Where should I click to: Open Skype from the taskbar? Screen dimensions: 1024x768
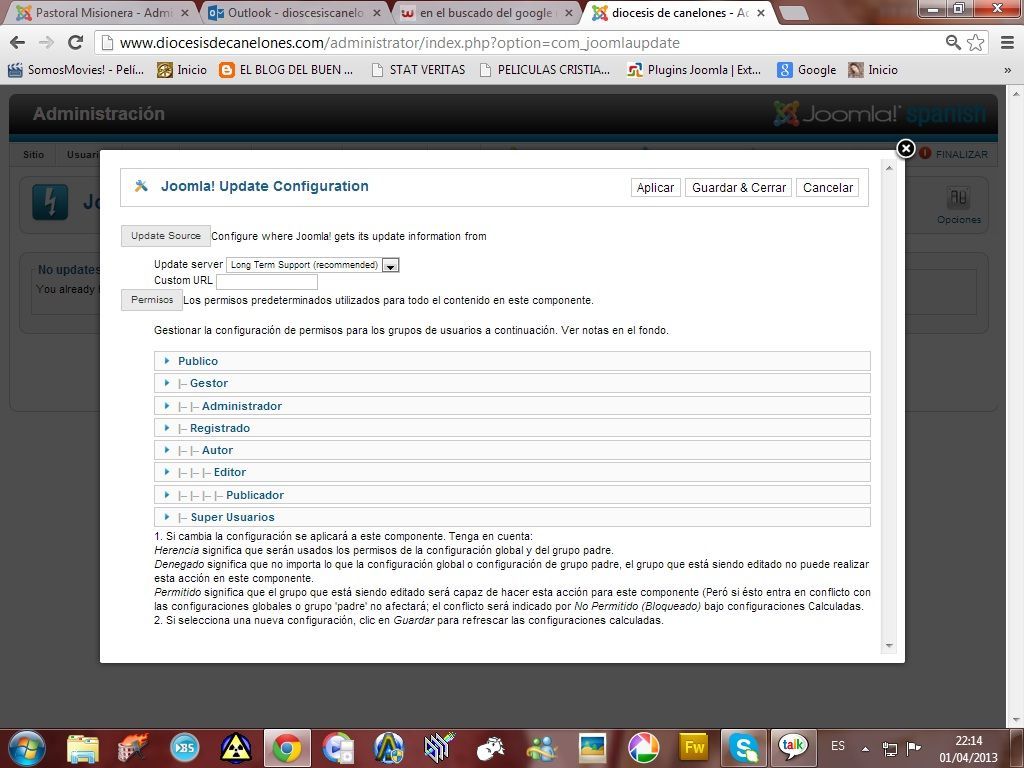[x=744, y=748]
